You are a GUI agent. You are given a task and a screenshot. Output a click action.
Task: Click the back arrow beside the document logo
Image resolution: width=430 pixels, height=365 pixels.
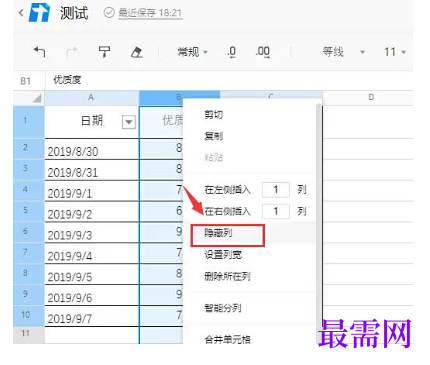(21, 13)
